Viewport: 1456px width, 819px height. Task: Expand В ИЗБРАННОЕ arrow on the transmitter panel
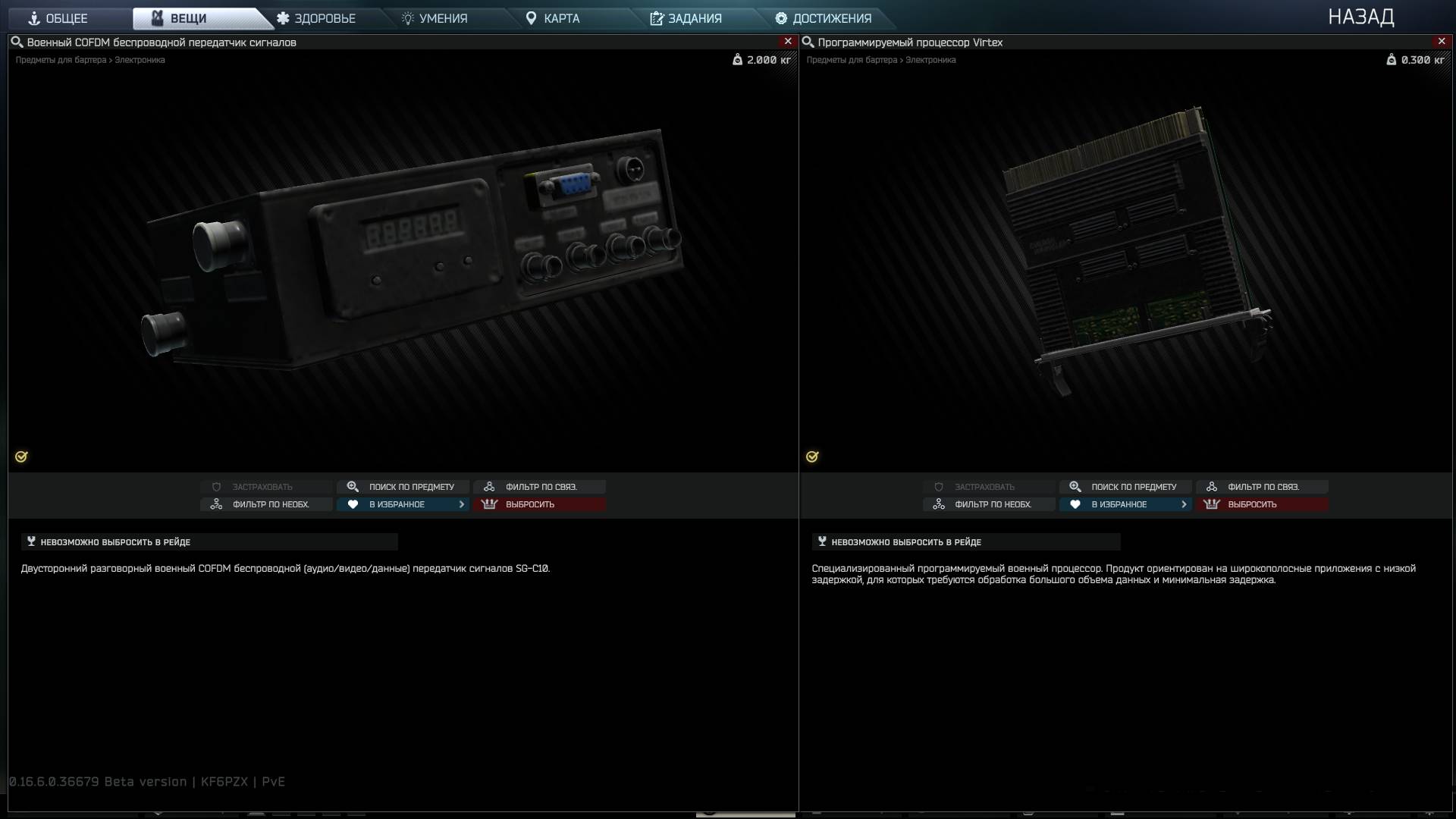click(461, 504)
